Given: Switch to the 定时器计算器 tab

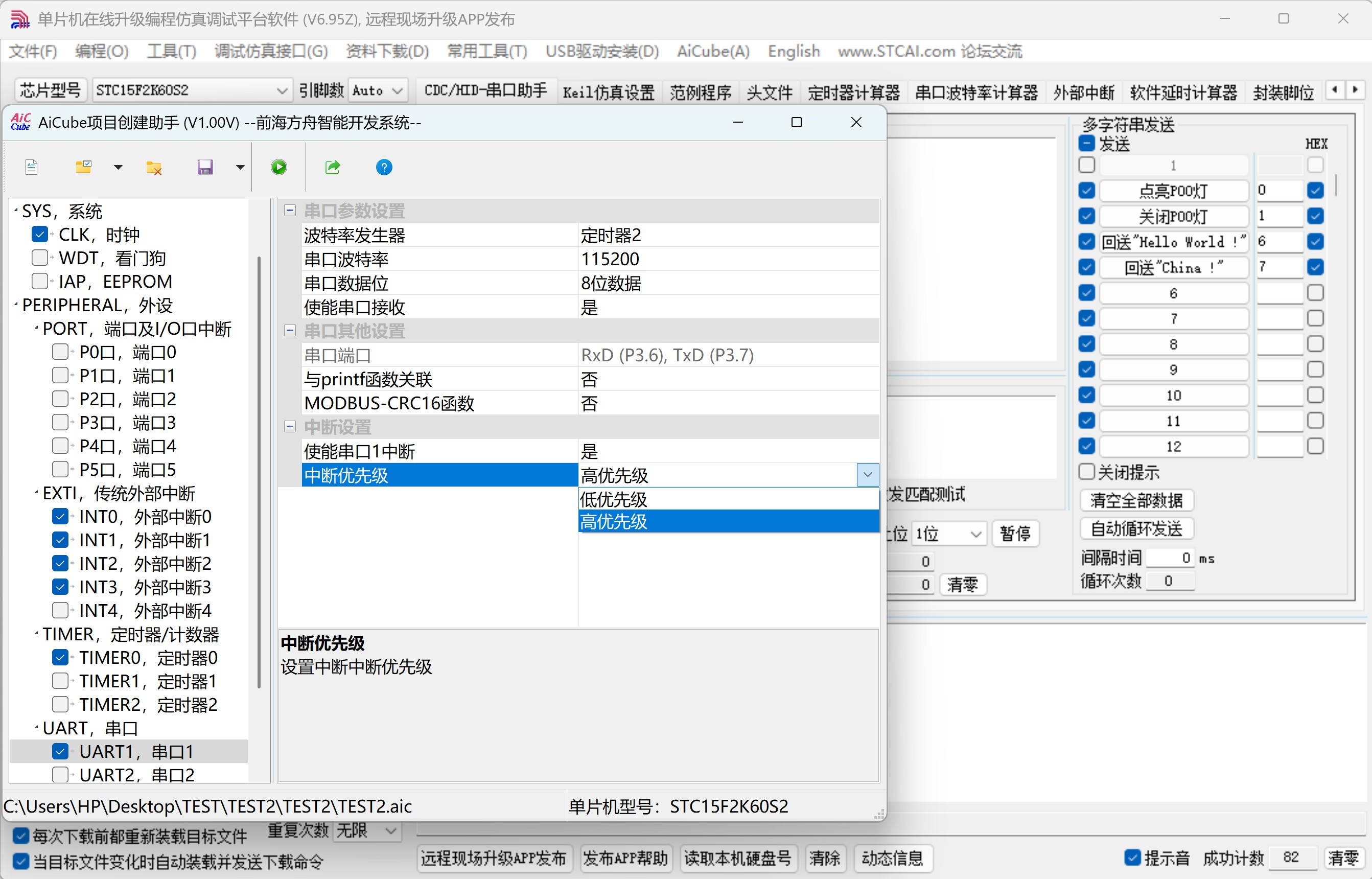Looking at the screenshot, I should 853,92.
